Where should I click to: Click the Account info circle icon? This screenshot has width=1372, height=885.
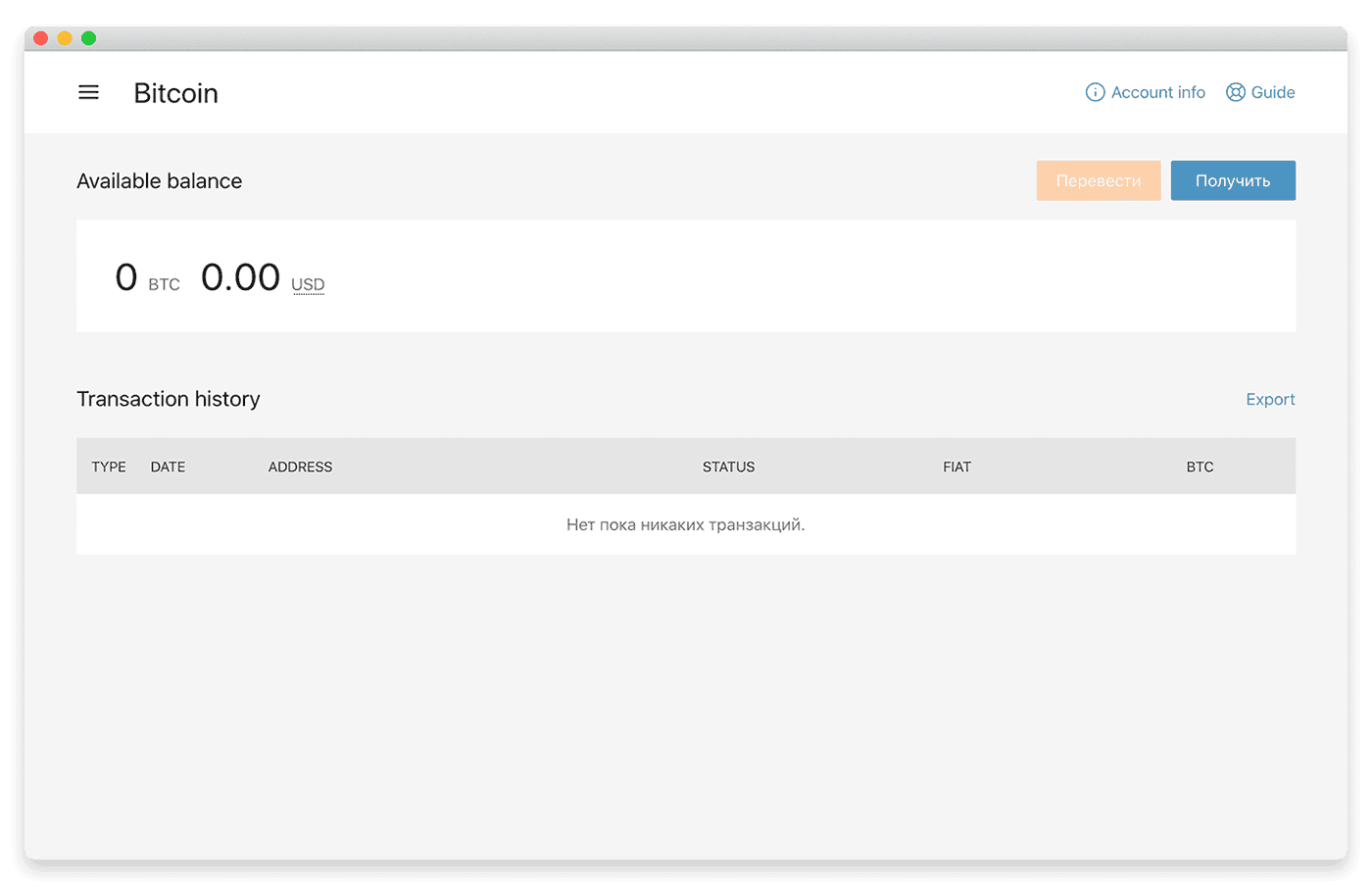click(x=1095, y=92)
